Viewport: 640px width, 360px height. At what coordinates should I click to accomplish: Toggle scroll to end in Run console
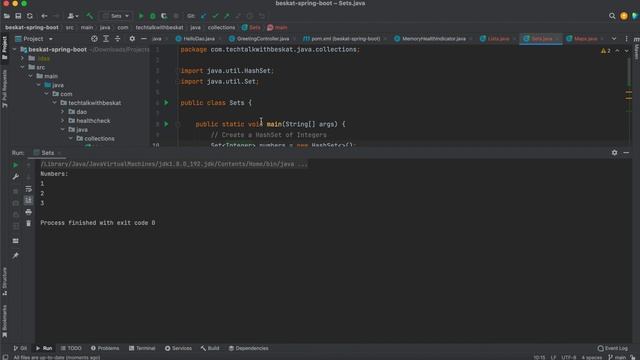28,200
